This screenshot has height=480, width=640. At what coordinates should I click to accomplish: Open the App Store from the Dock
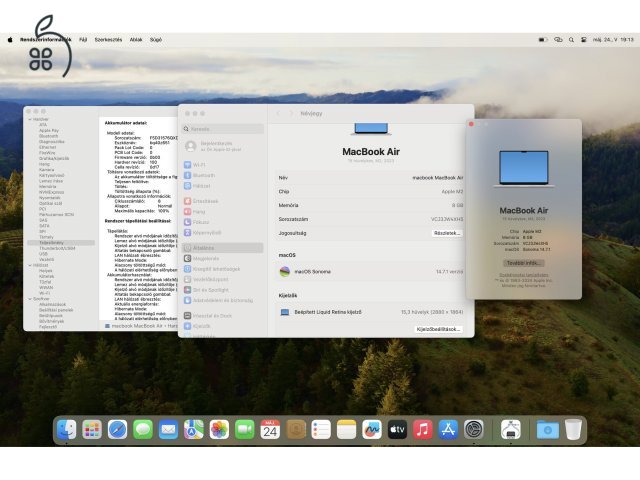448,429
